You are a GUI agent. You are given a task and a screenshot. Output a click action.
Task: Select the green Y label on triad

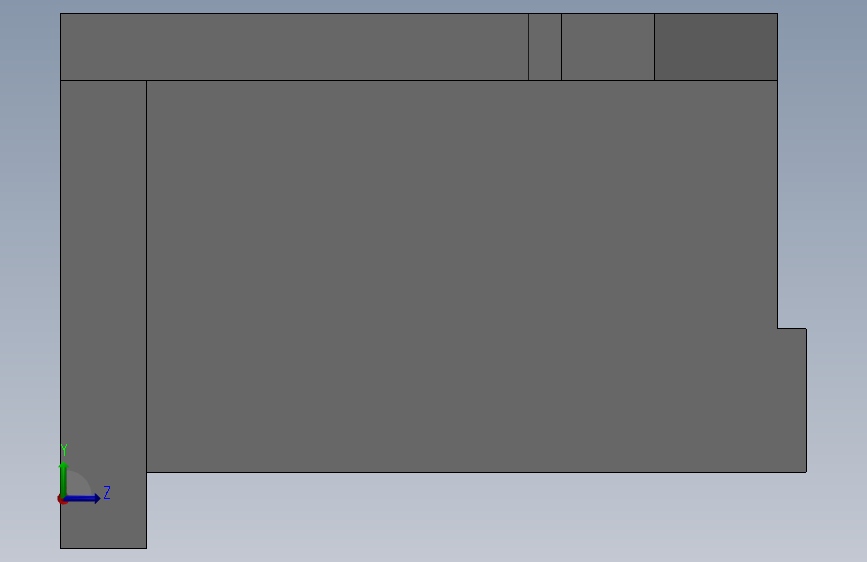[64, 450]
